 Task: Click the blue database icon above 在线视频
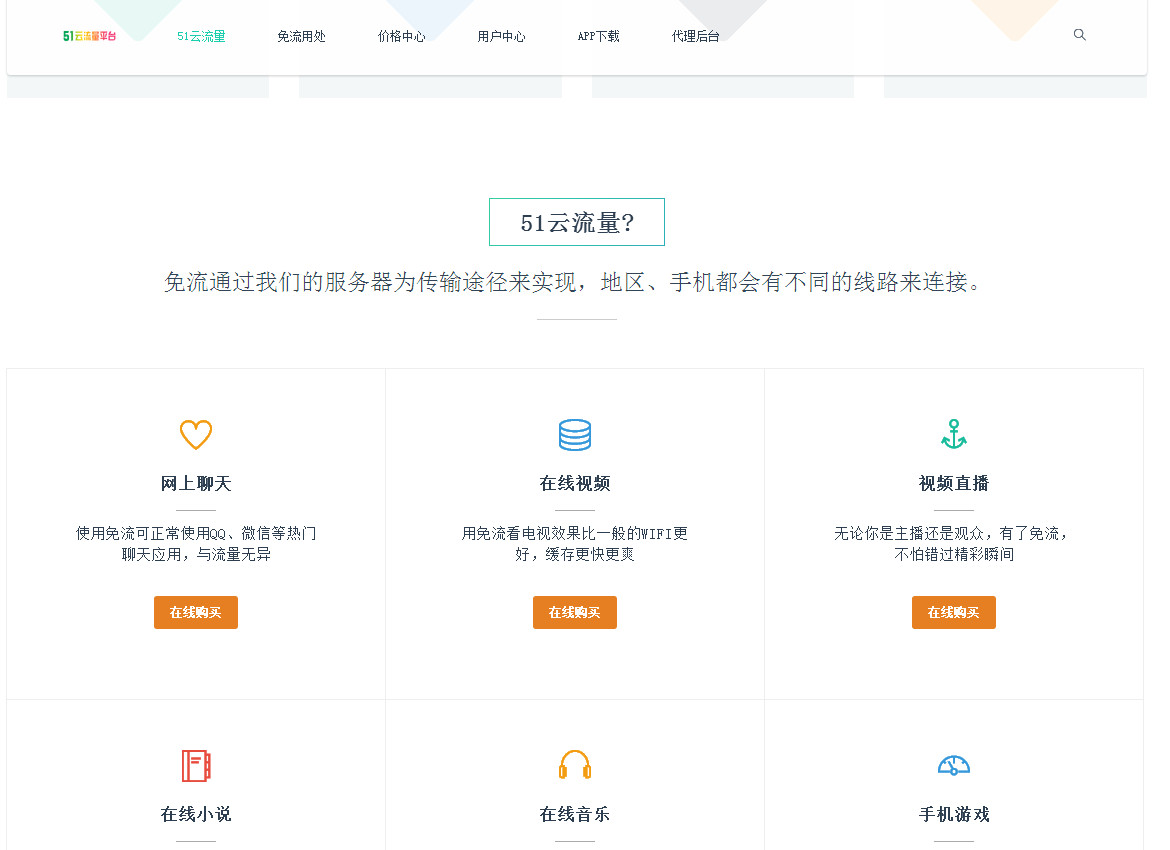point(575,435)
